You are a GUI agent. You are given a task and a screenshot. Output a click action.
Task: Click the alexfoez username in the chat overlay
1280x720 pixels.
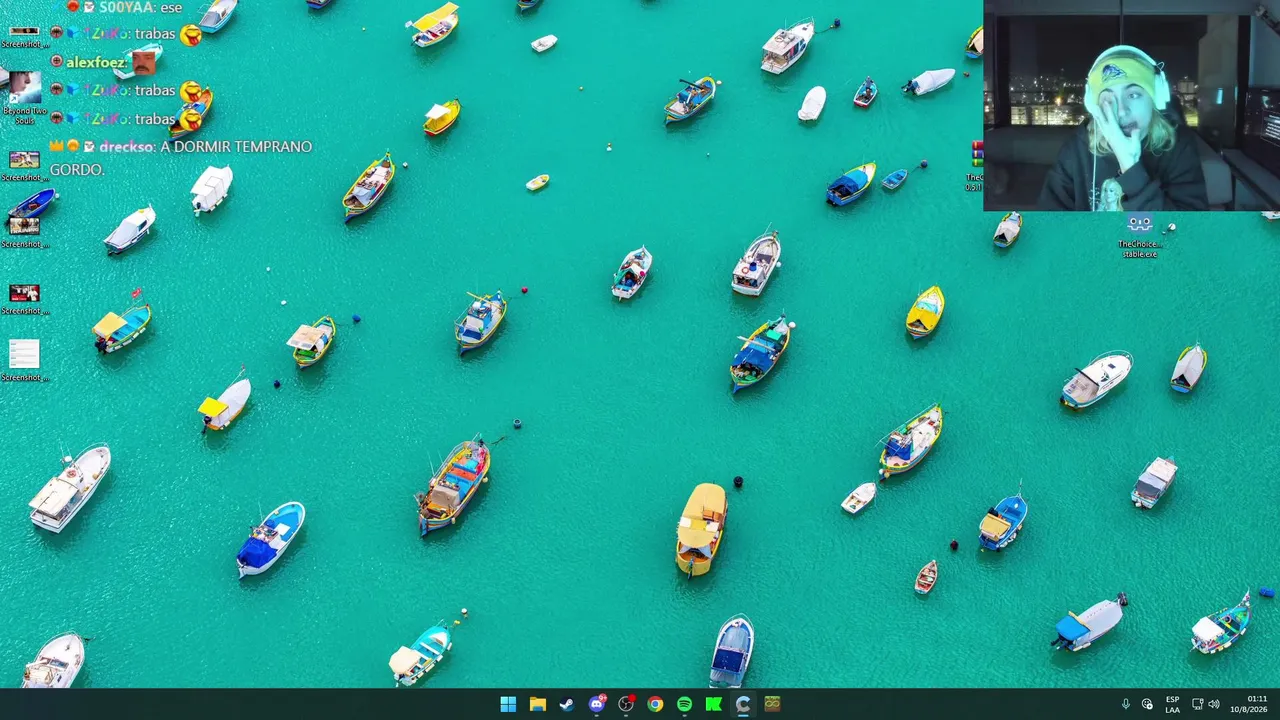click(97, 62)
